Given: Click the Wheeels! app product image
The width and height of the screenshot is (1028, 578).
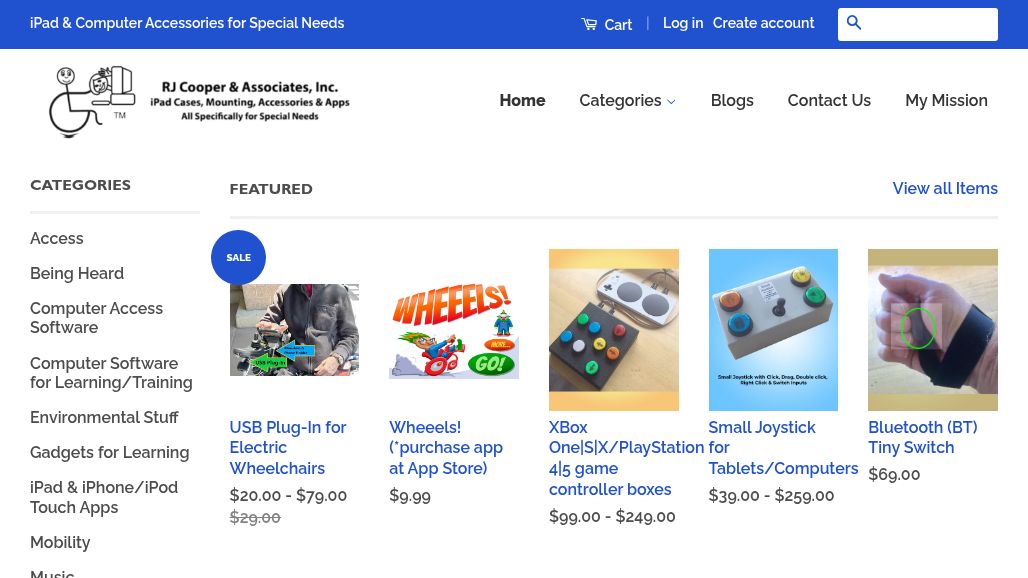Looking at the screenshot, I should [453, 329].
